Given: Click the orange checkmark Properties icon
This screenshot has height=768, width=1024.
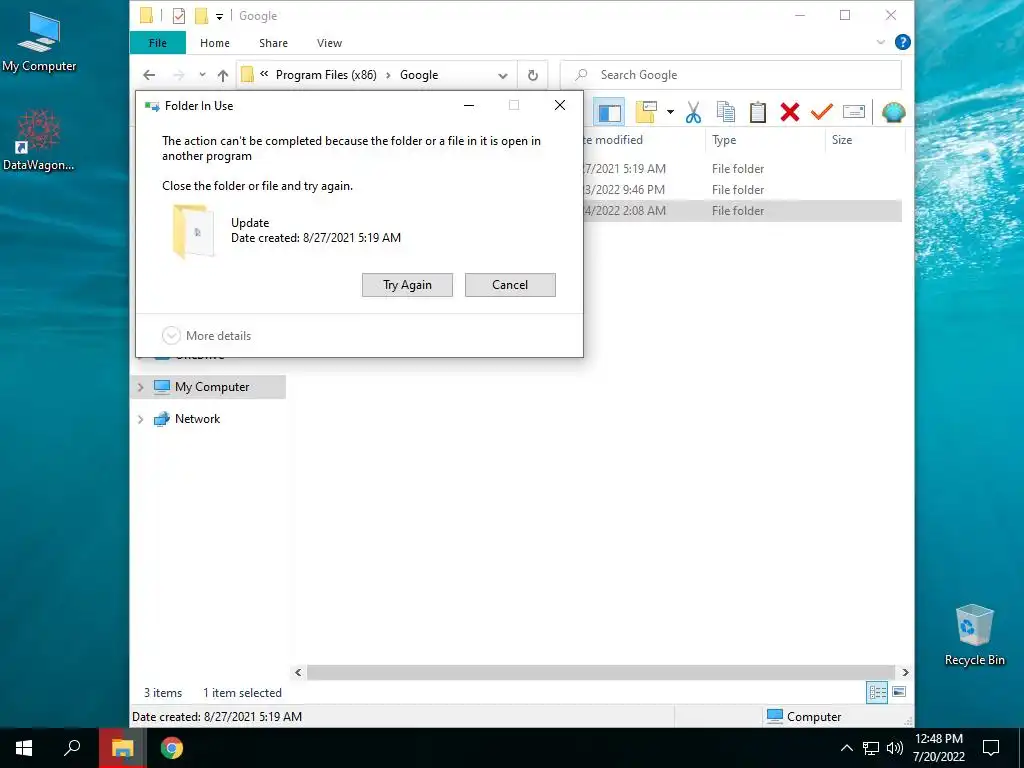Looking at the screenshot, I should point(822,112).
